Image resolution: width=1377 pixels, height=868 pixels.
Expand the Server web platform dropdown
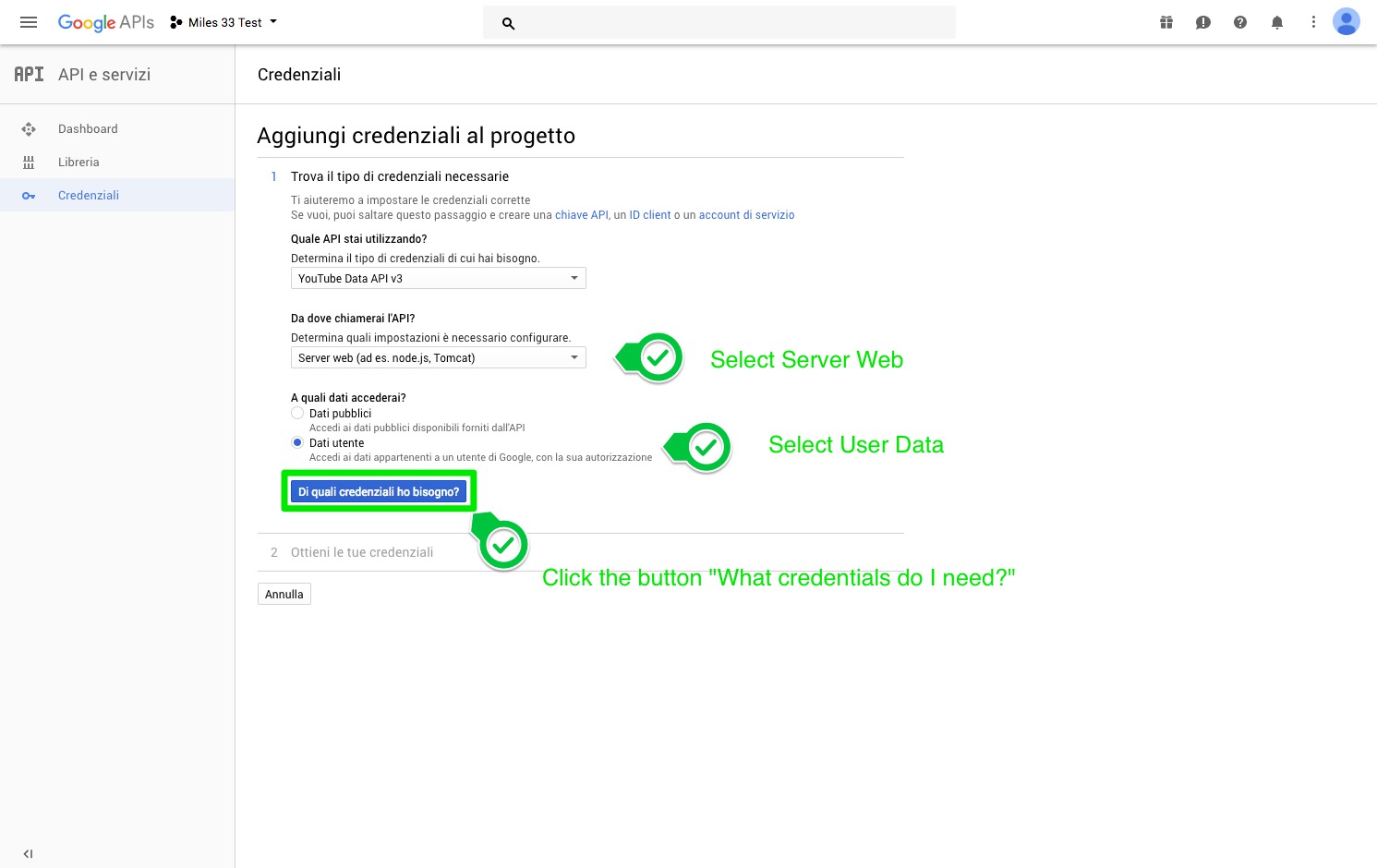point(438,357)
